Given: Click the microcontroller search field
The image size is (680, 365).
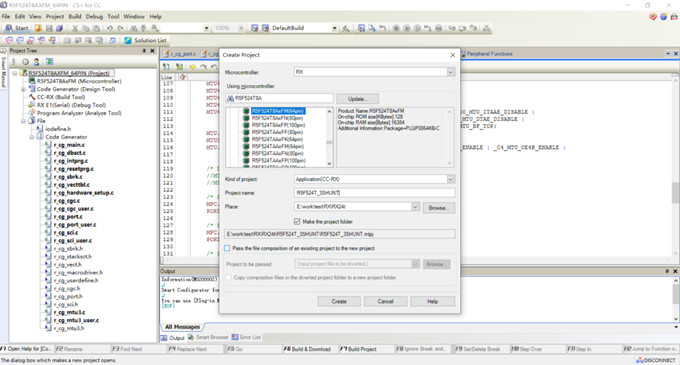Looking at the screenshot, I should tap(280, 98).
